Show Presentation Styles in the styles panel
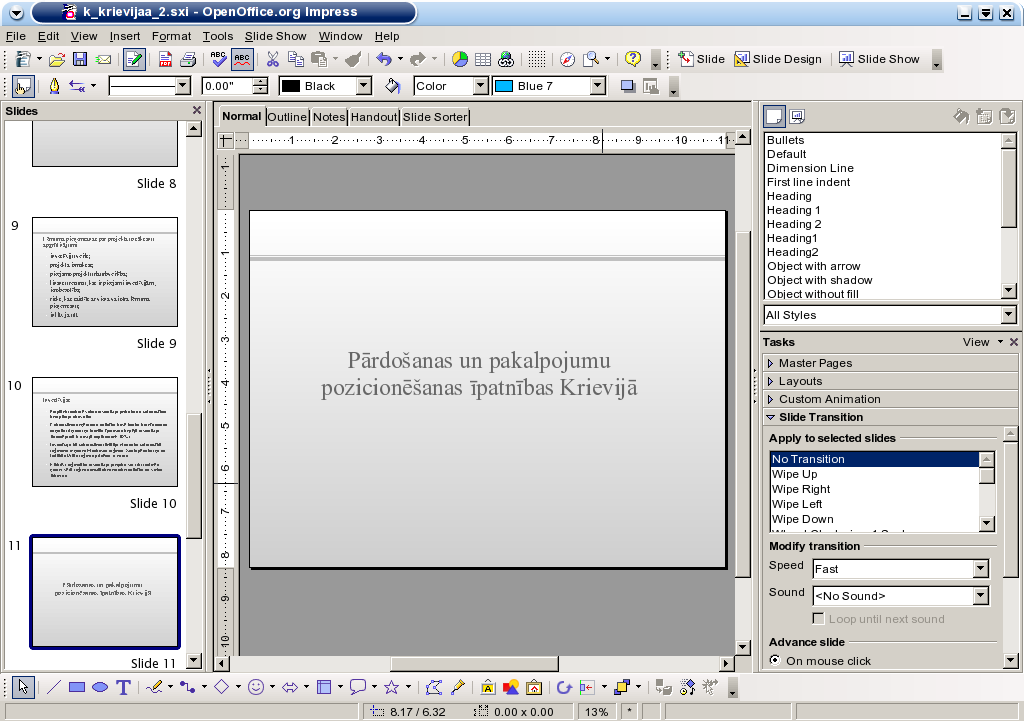1024x721 pixels. coord(797,116)
